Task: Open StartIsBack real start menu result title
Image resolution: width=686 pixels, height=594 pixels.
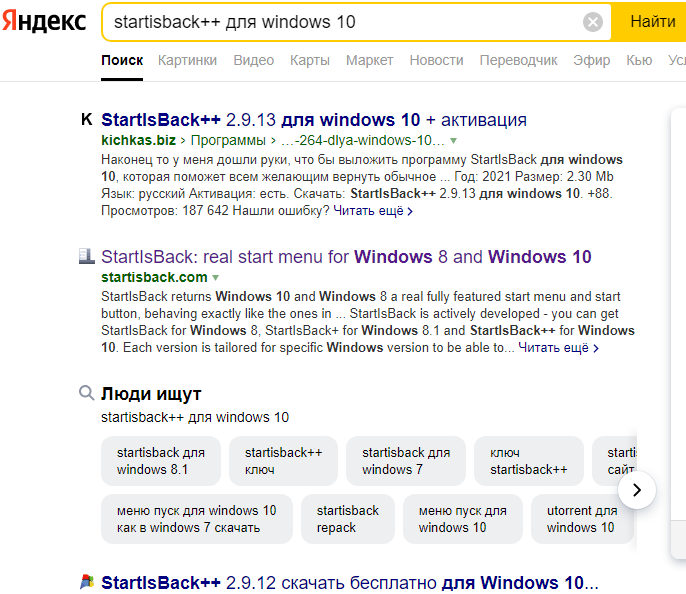Action: [346, 256]
